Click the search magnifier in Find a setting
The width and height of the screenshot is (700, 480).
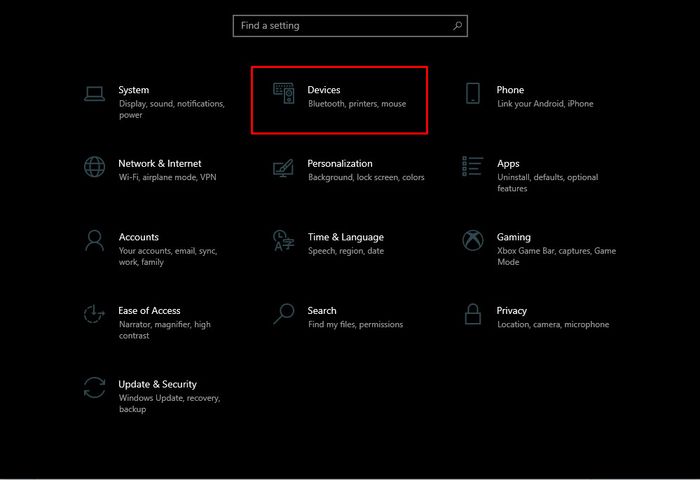[458, 26]
